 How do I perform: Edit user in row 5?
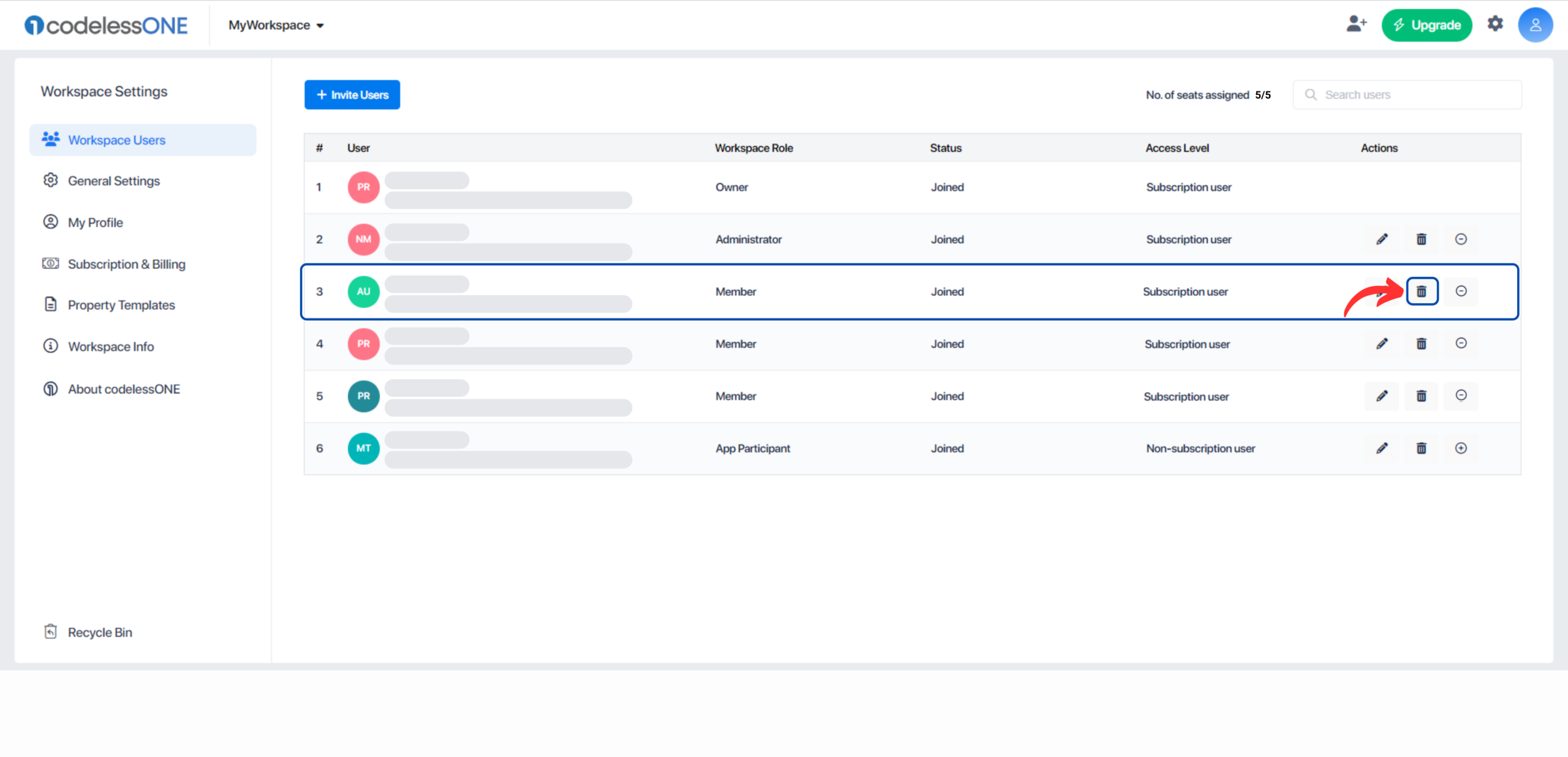tap(1382, 396)
